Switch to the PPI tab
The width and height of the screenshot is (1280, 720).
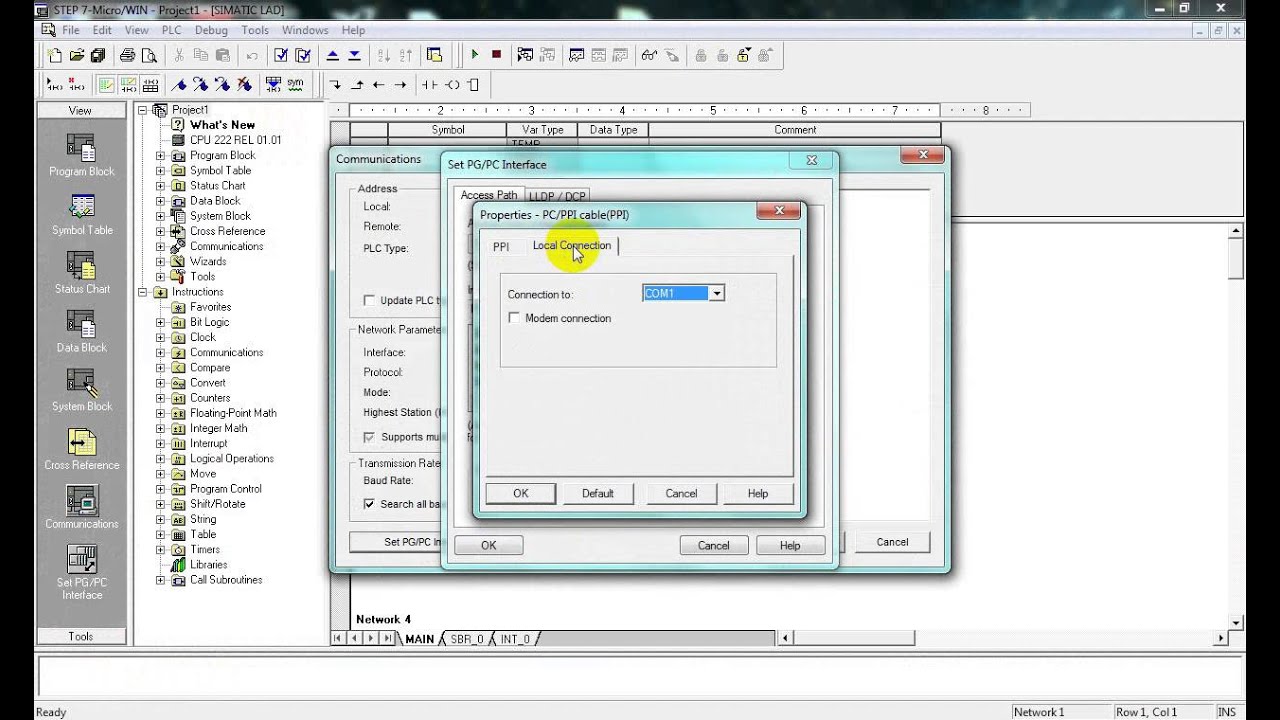pos(501,246)
